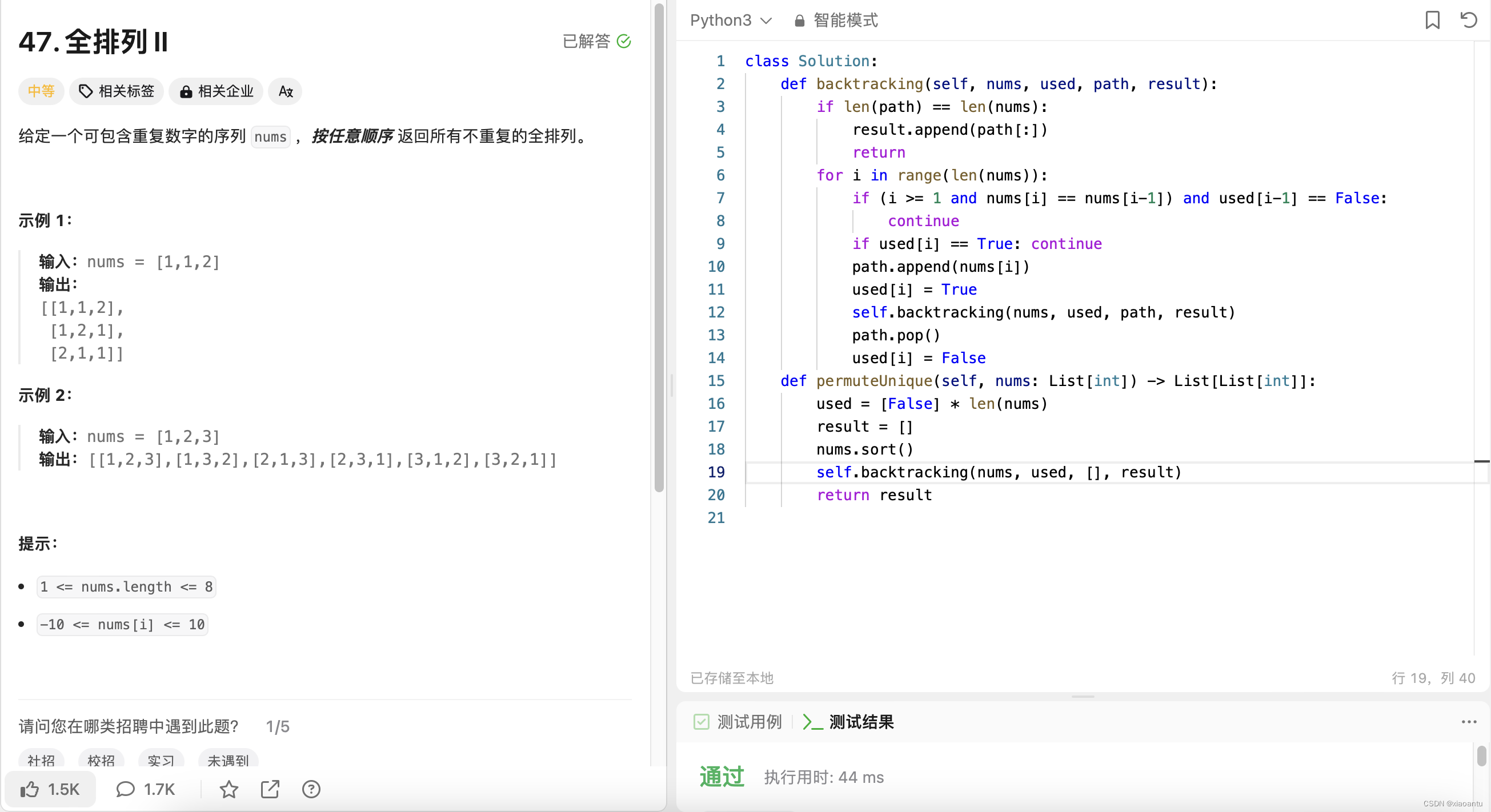The height and width of the screenshot is (812, 1491).
Task: Click the 'used = [False] * len(nums)' line
Action: 932,404
